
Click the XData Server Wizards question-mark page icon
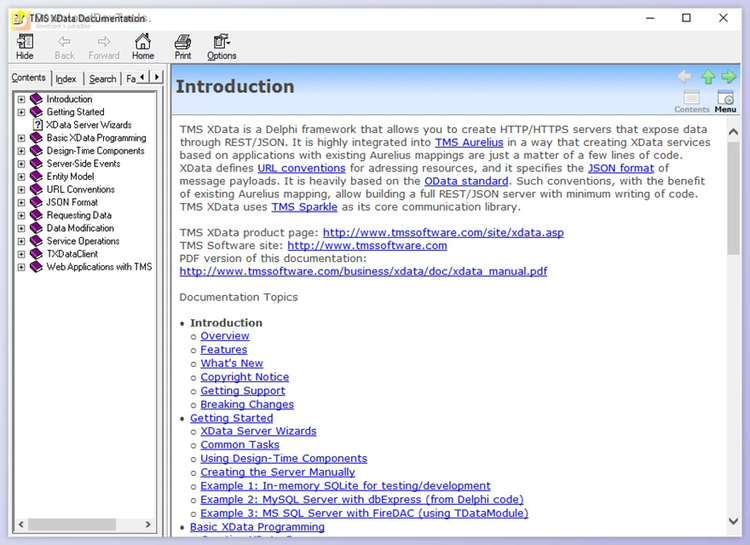click(x=38, y=125)
